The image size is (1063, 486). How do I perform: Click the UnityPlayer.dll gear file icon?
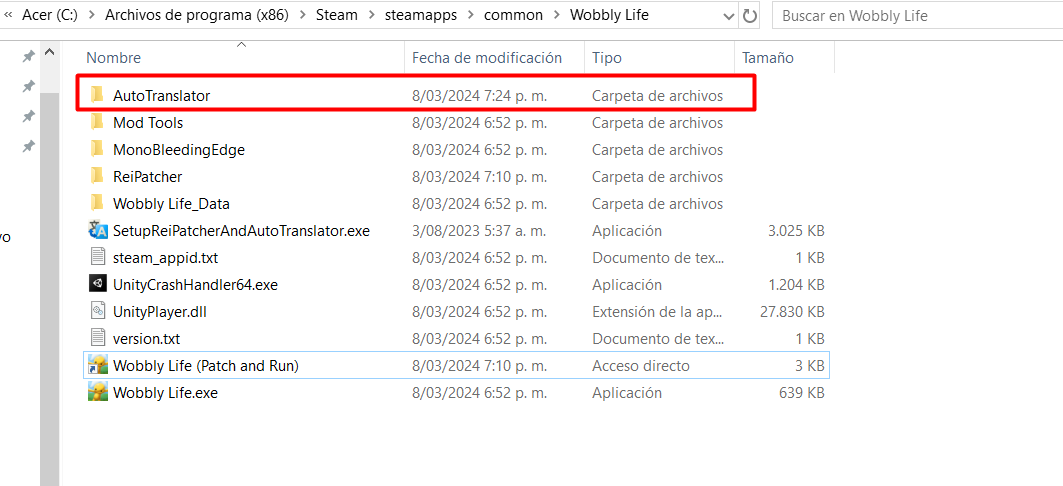(x=98, y=312)
